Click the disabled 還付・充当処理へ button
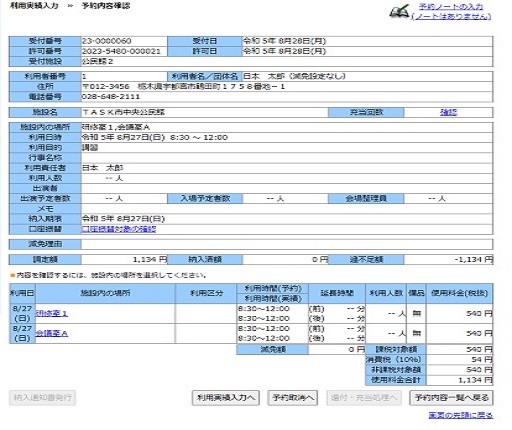Screen dimensions: 512x430 (364, 398)
